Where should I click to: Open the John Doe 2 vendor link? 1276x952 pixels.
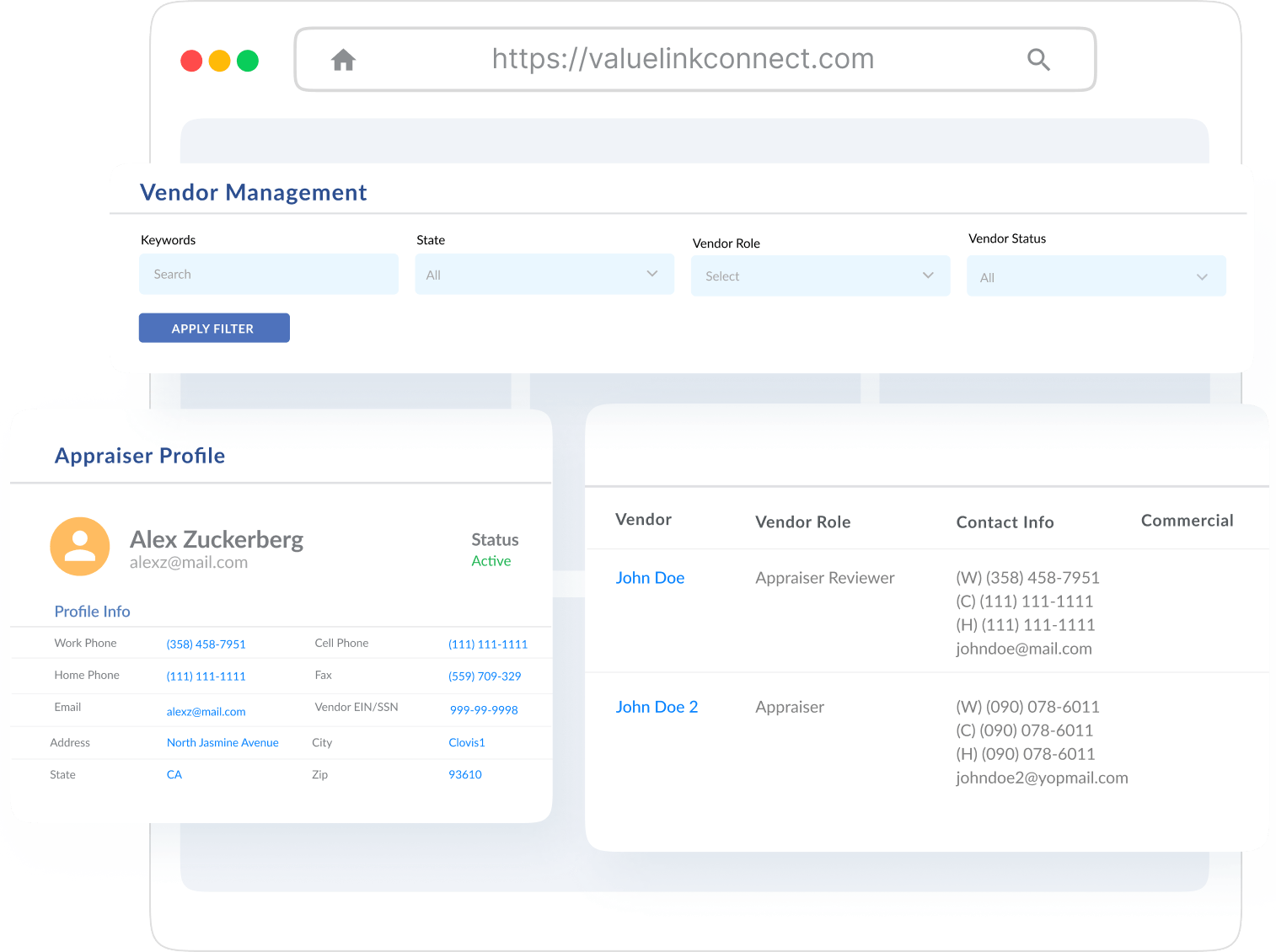click(657, 707)
